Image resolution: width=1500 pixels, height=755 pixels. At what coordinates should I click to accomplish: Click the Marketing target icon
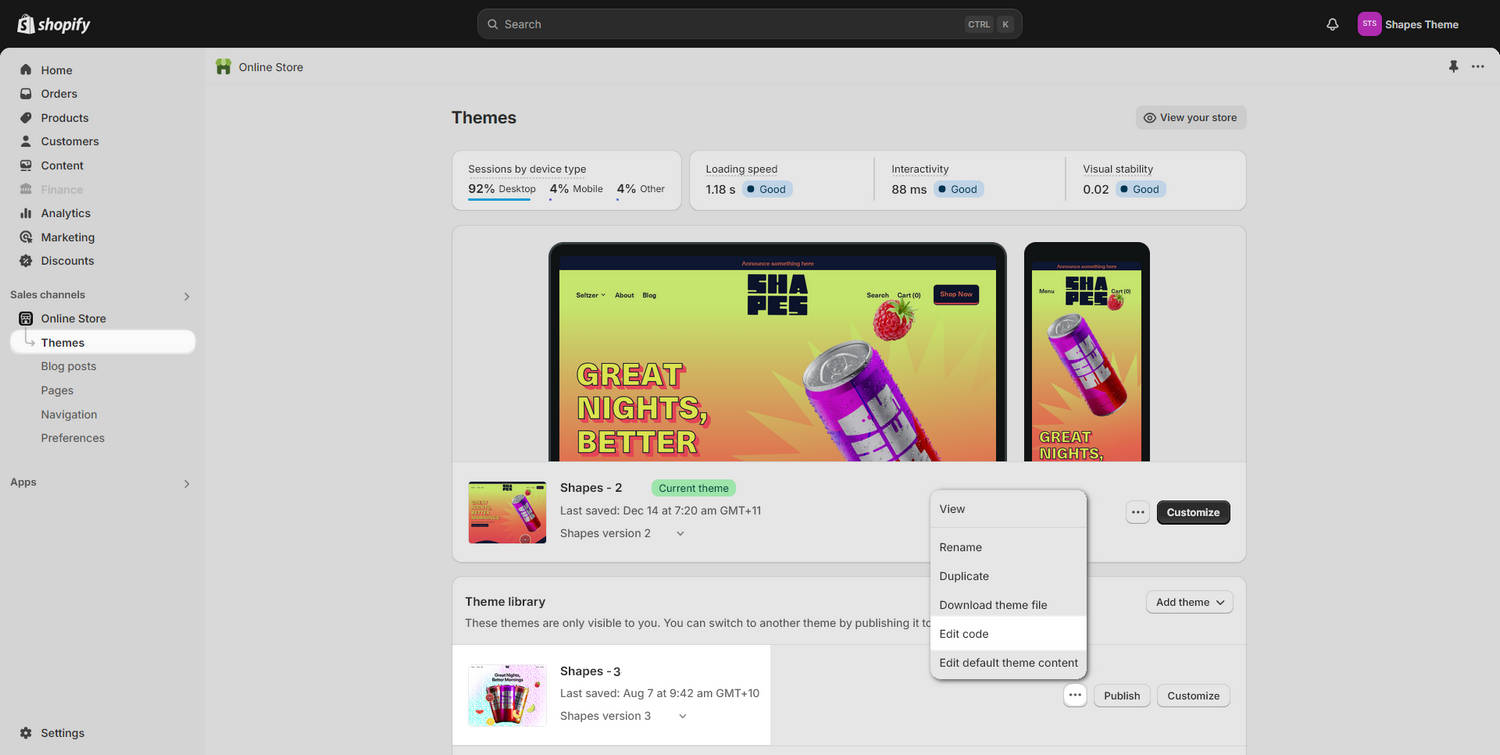point(26,237)
